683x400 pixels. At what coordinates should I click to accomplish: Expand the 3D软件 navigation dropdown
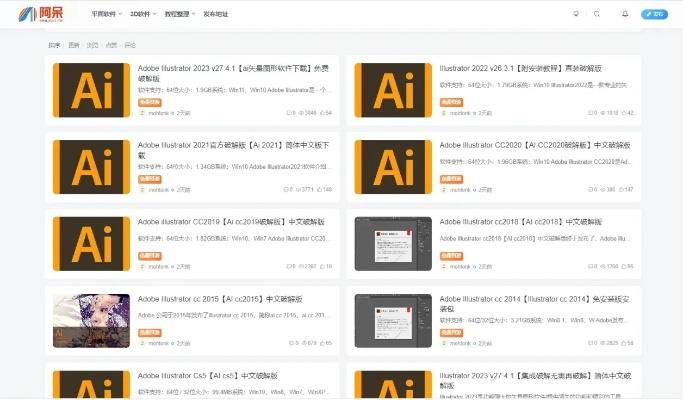point(143,14)
